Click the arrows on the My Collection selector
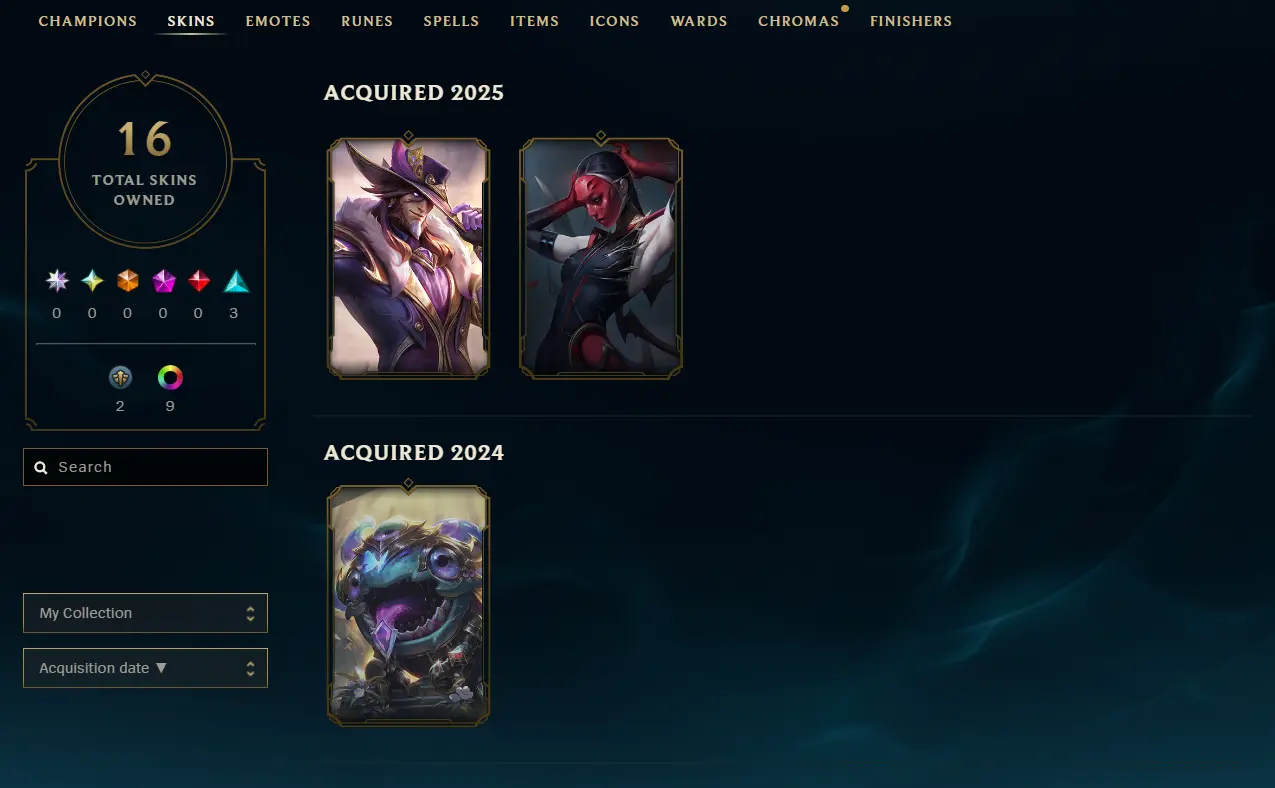Image resolution: width=1275 pixels, height=788 pixels. tap(250, 613)
